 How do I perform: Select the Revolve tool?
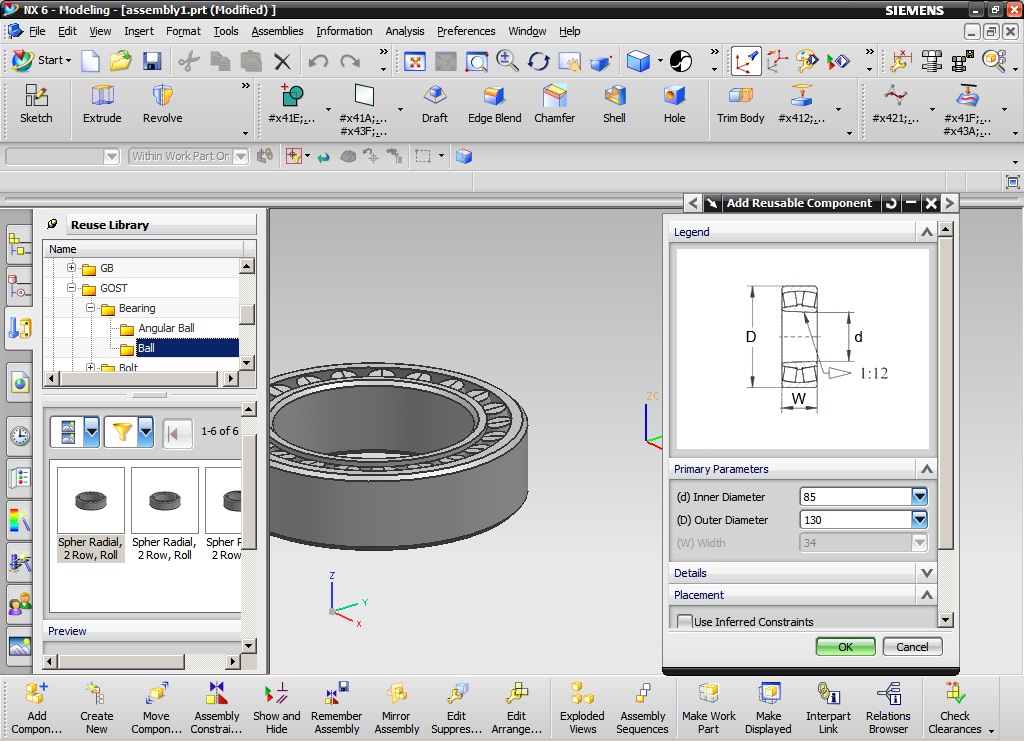tap(163, 104)
